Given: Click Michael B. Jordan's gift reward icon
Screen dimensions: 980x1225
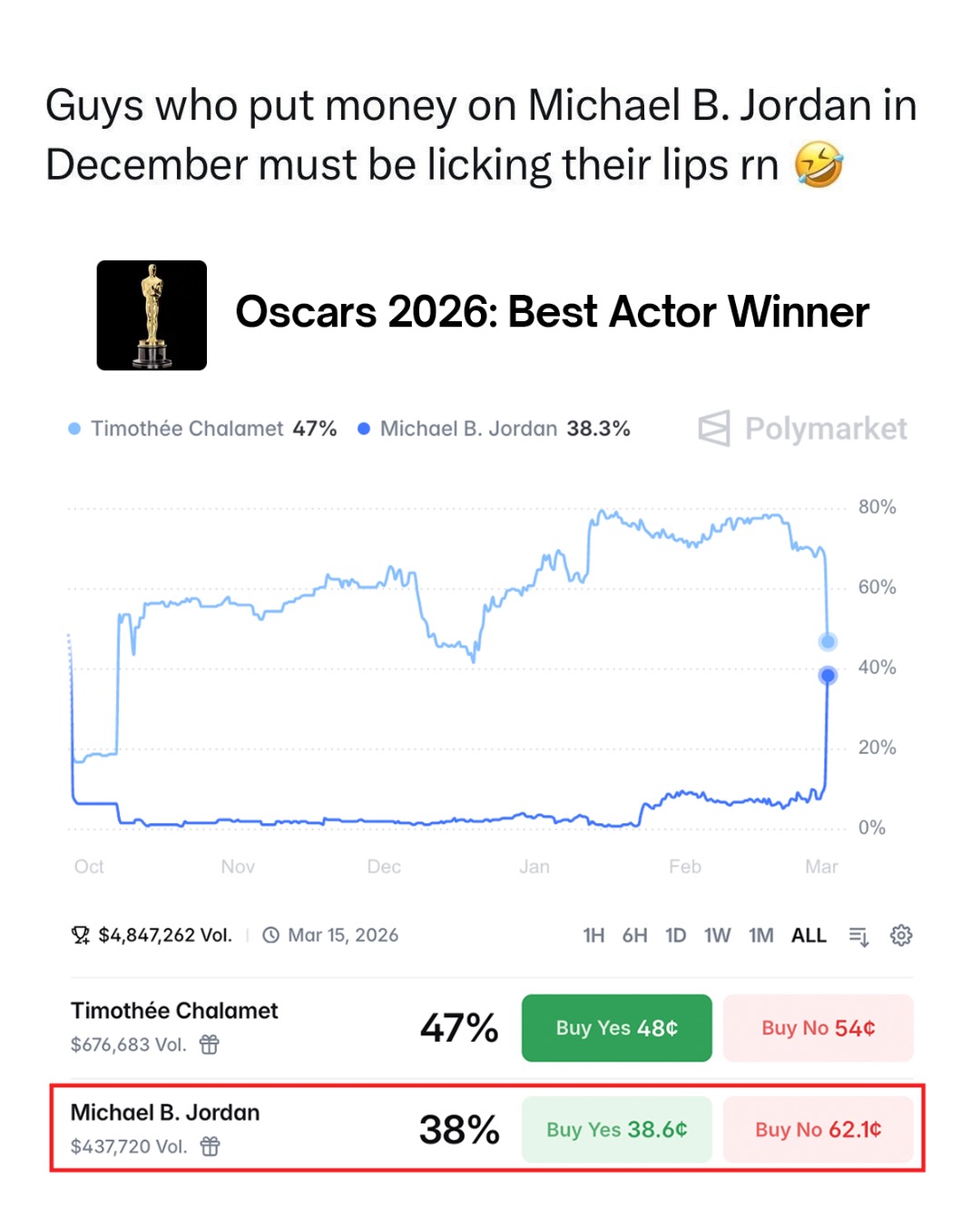Looking at the screenshot, I should (x=210, y=1146).
